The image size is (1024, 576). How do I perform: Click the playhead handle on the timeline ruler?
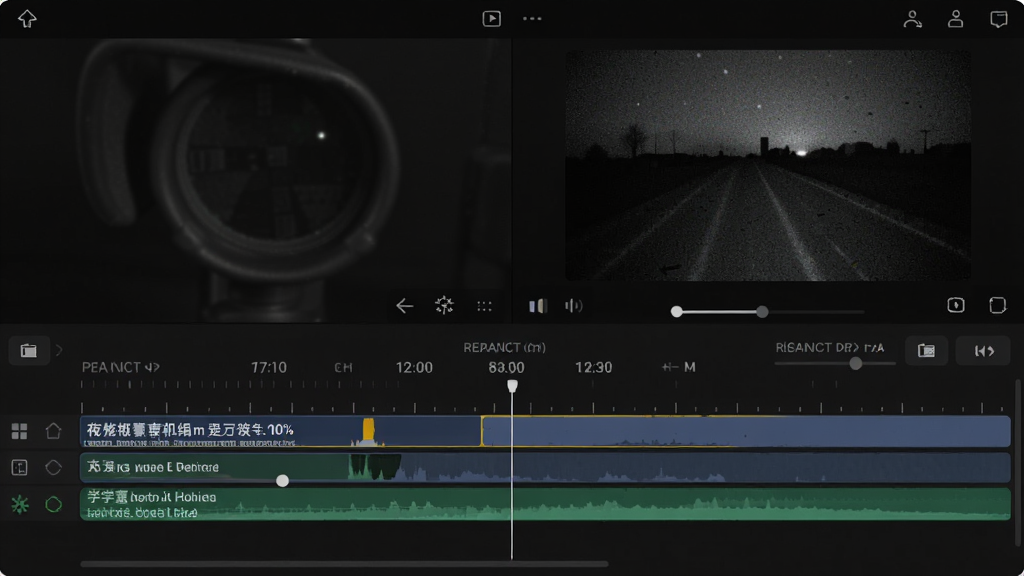pos(513,386)
